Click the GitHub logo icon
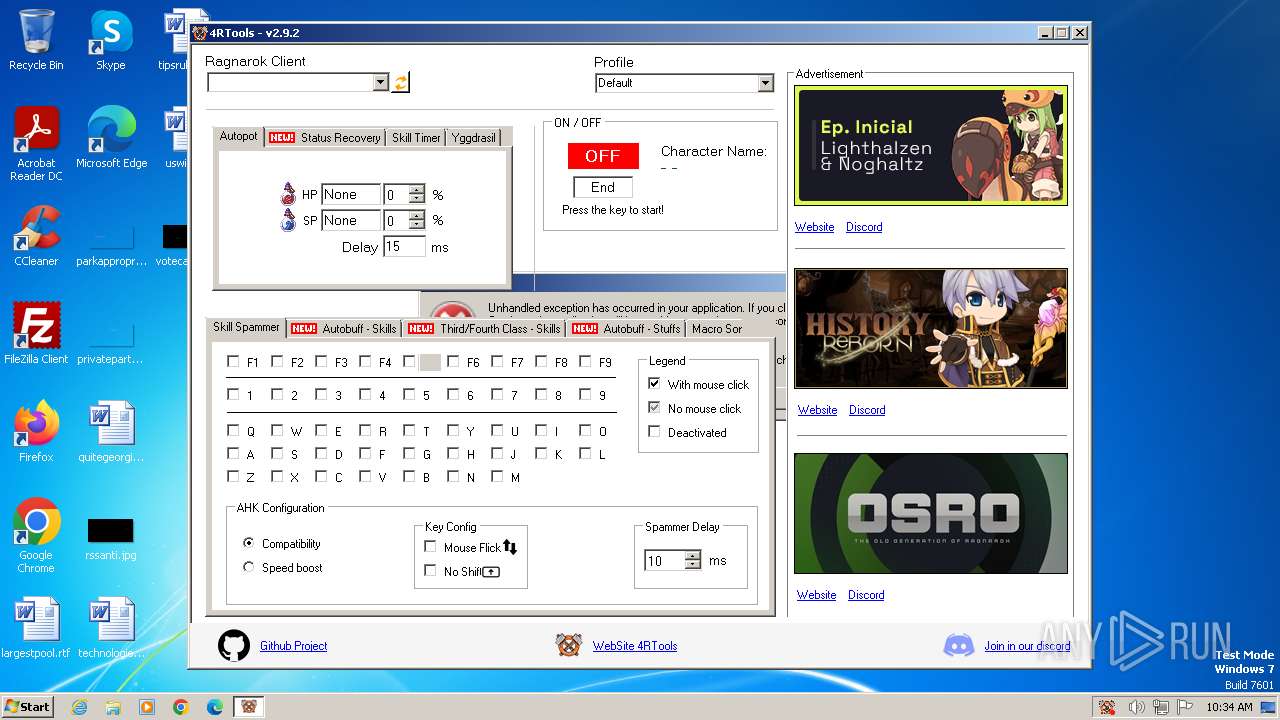The image size is (1280, 720). 234,645
